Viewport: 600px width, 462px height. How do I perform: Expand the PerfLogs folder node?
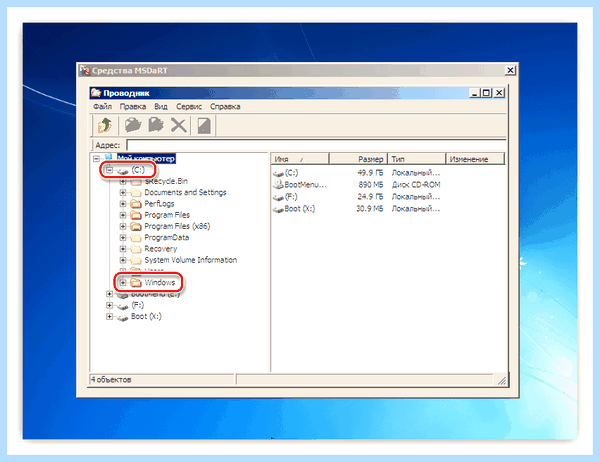tap(123, 204)
